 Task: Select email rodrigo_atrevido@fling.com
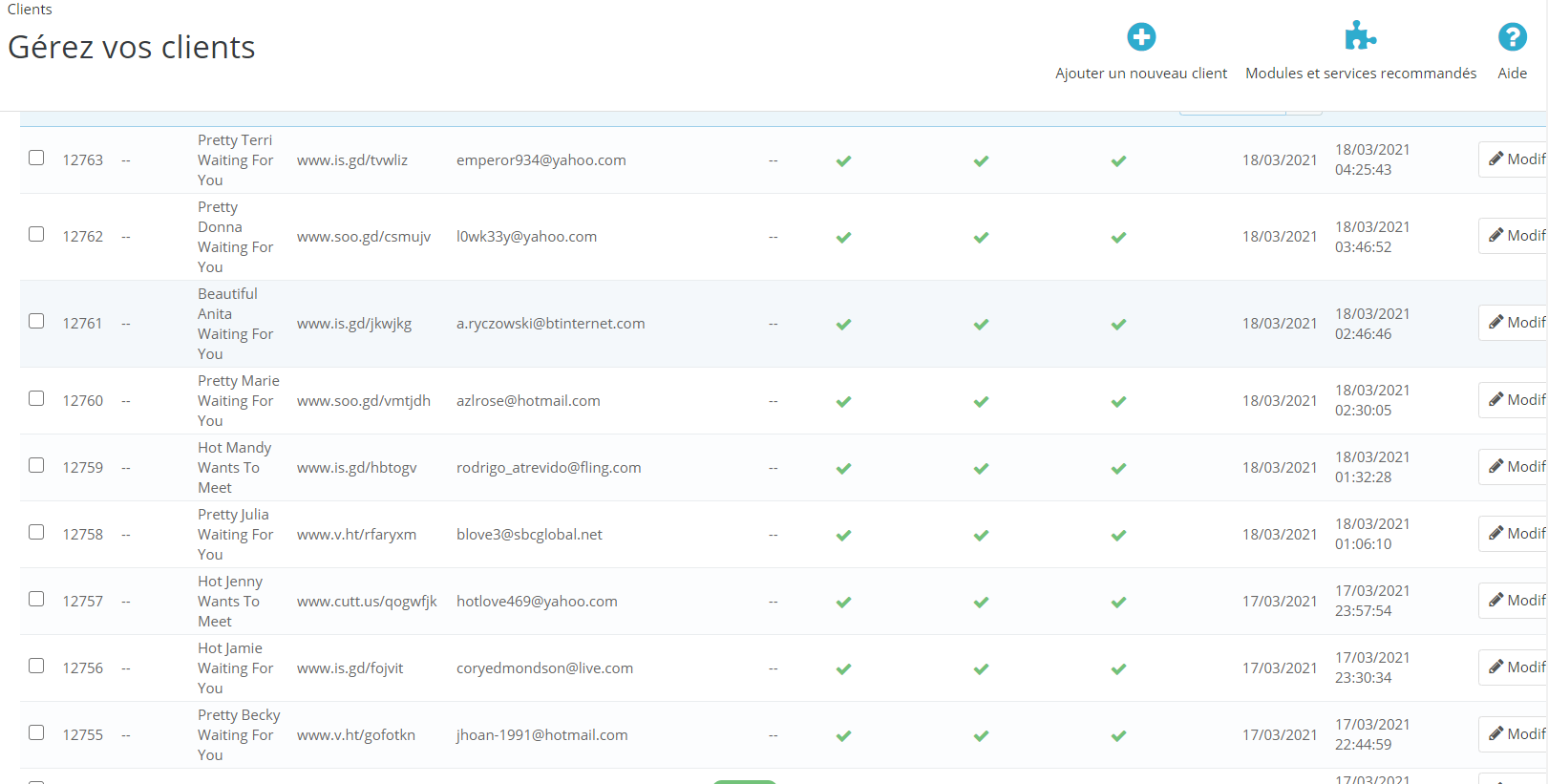(x=549, y=468)
